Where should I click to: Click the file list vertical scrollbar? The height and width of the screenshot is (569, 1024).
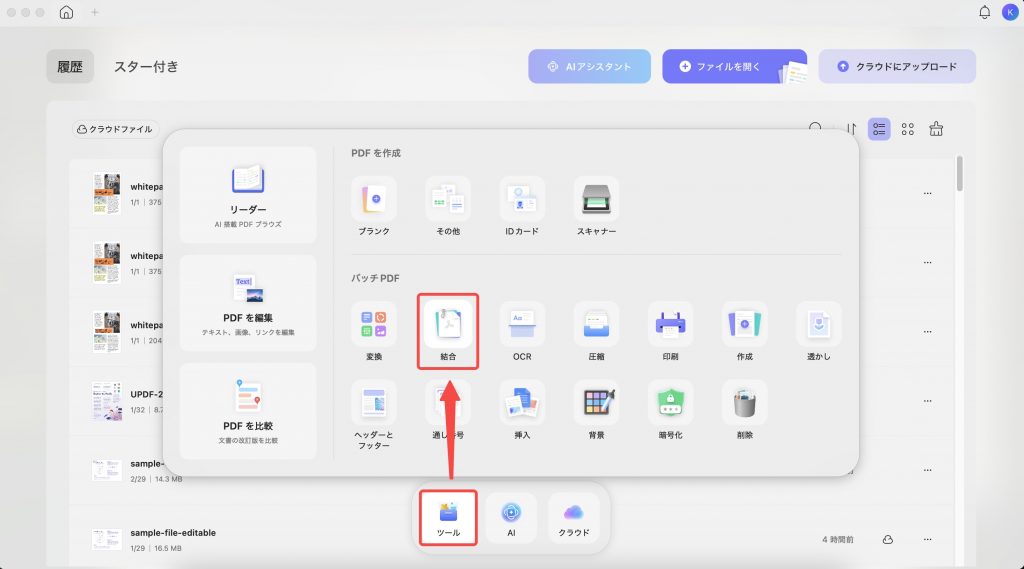point(959,173)
